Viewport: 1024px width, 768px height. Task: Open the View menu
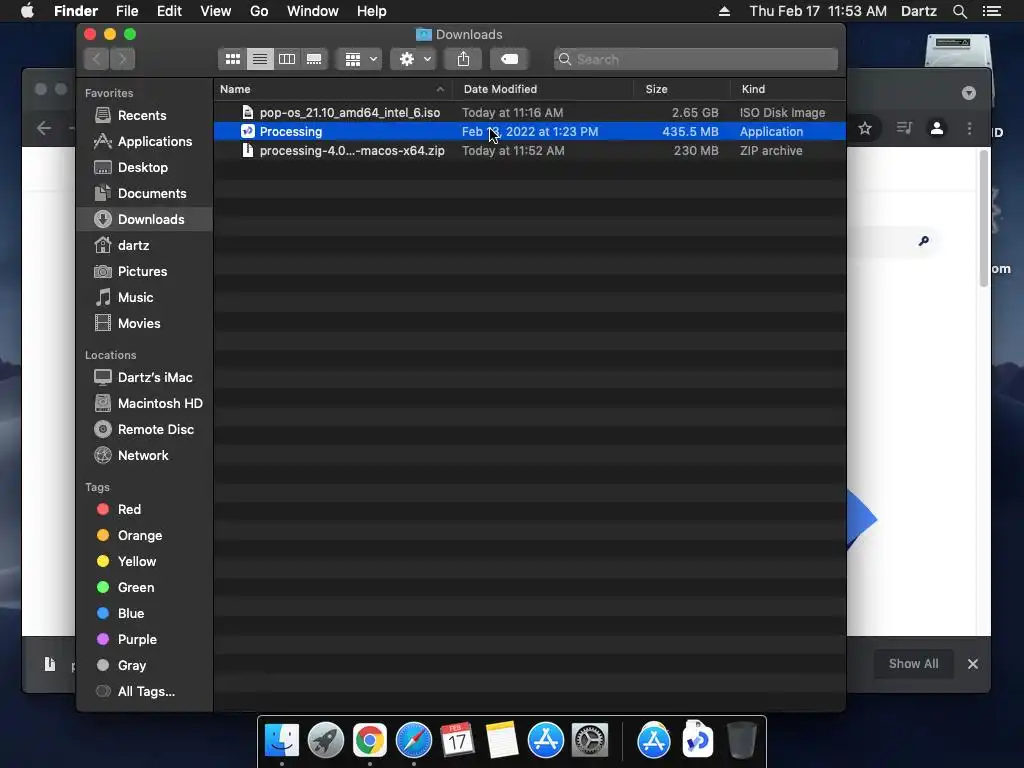coord(216,11)
